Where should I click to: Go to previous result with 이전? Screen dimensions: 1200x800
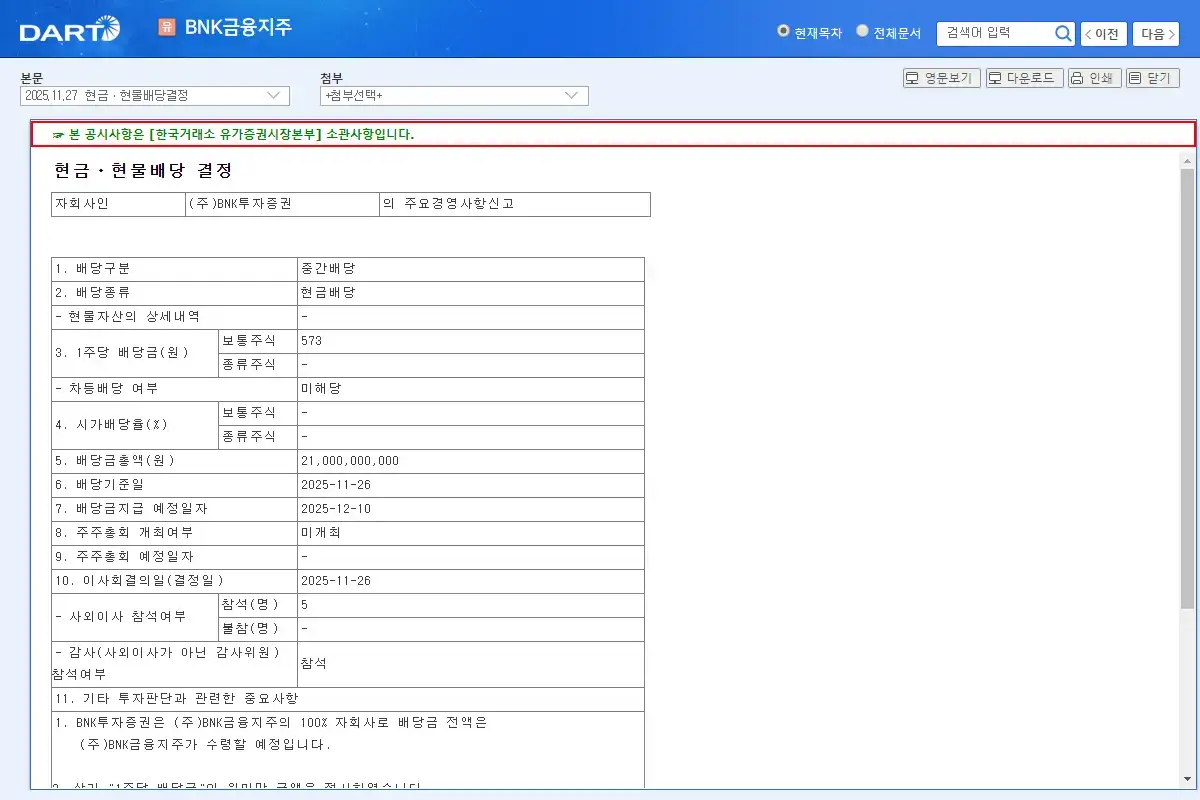tap(1104, 34)
